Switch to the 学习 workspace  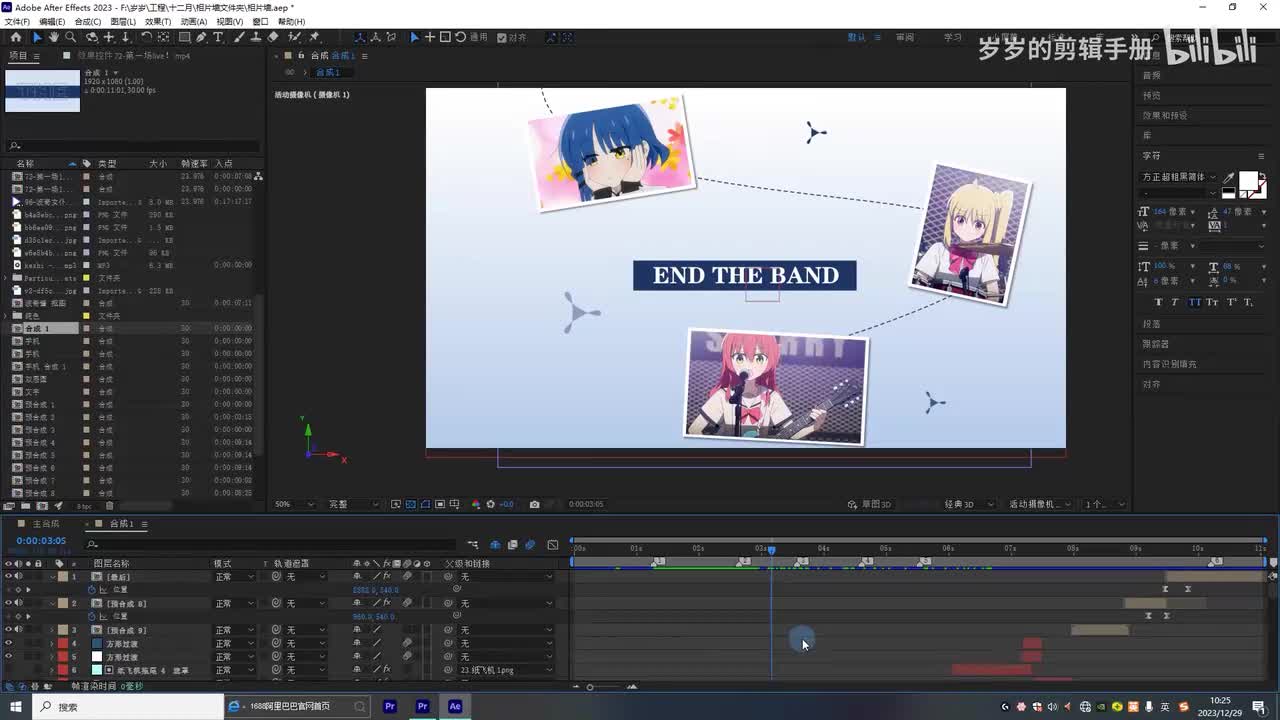tap(953, 37)
